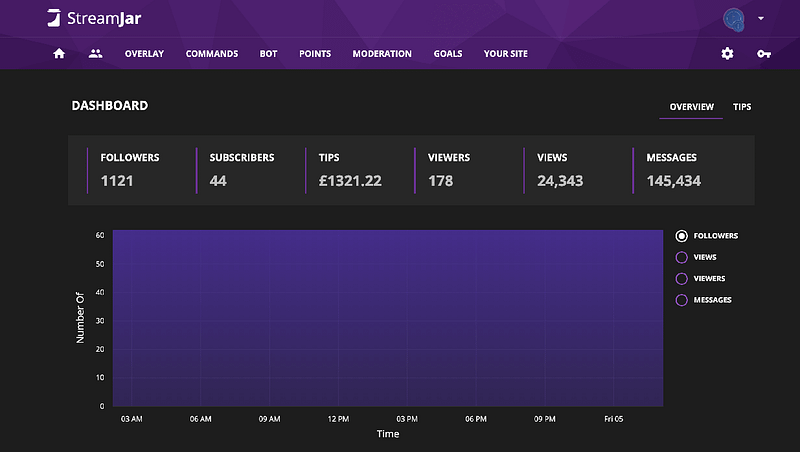Open the Points menu item
The height and width of the screenshot is (452, 800).
point(315,54)
